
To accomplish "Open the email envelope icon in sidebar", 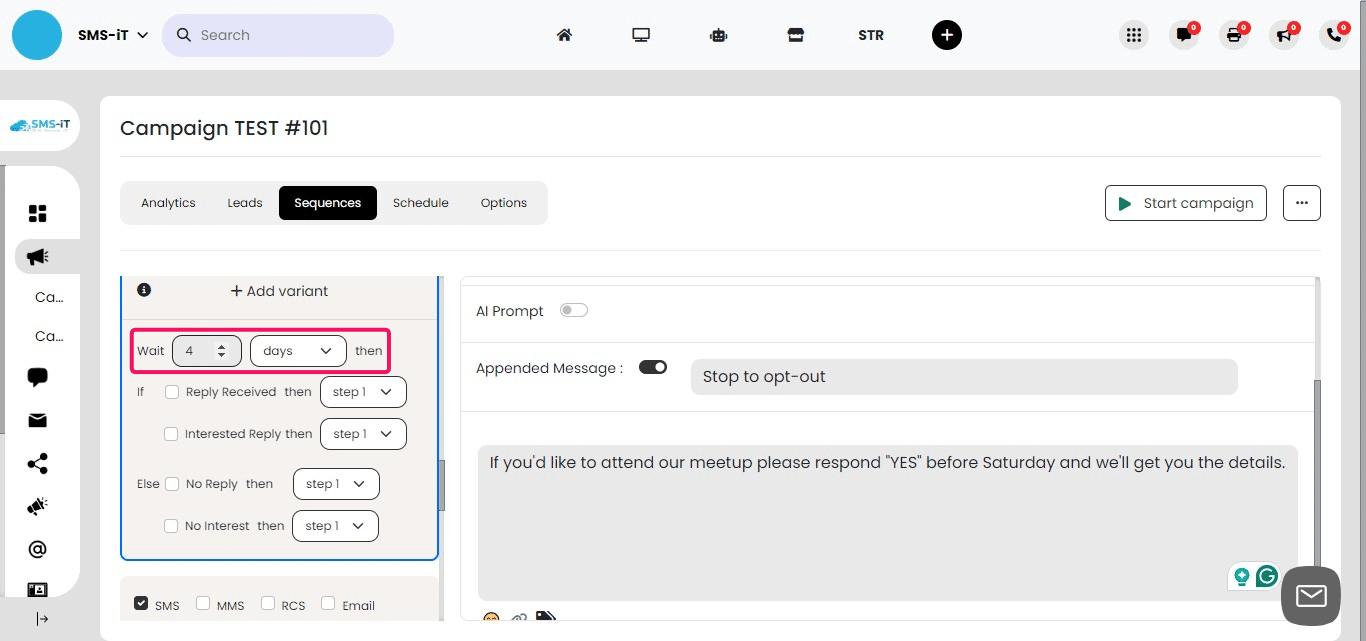I will (37, 420).
